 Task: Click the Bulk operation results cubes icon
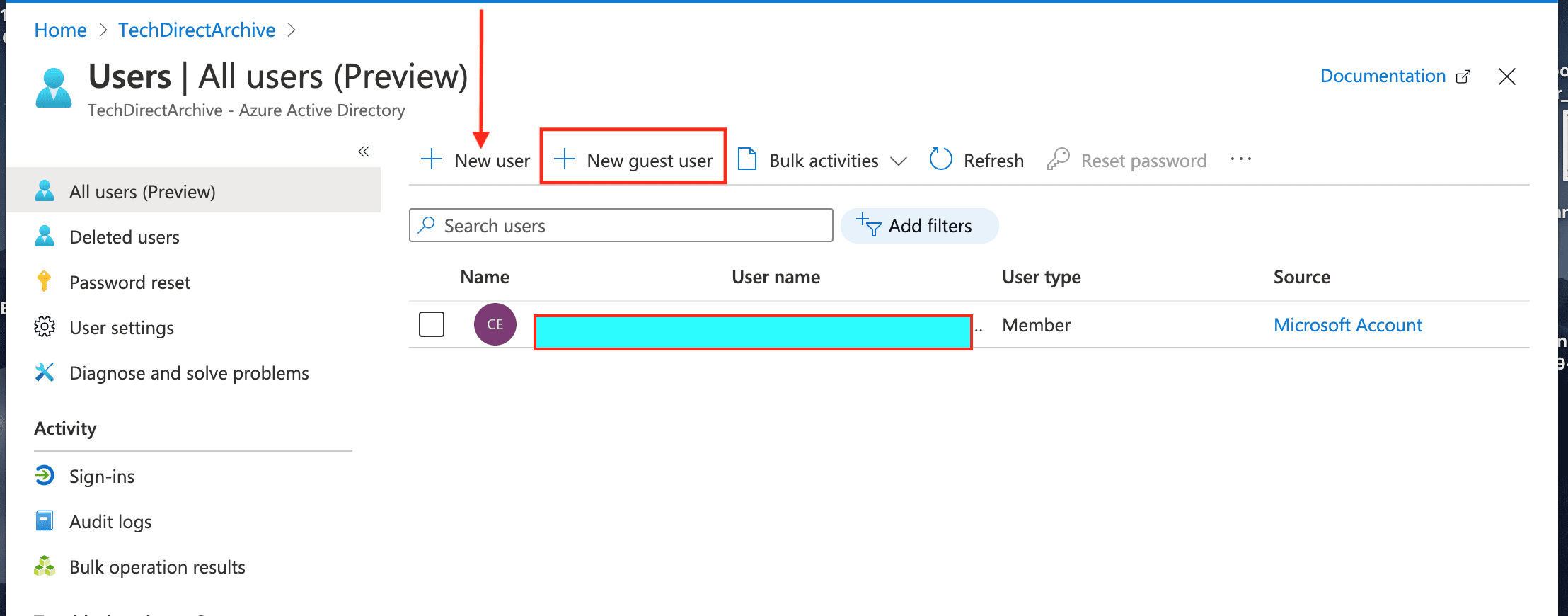click(x=45, y=566)
